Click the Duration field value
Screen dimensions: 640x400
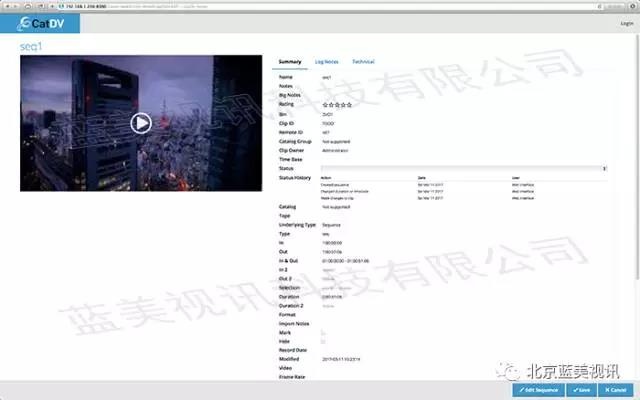(332, 297)
